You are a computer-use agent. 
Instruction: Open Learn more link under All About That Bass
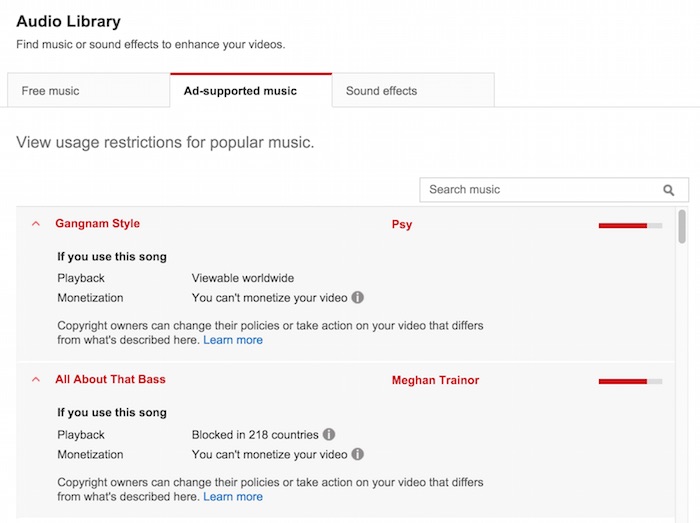[x=233, y=496]
